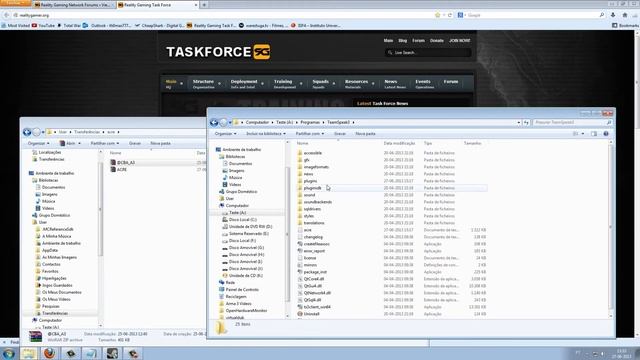Open the sound folder
Viewport: 640px width, 360px height.
pyautogui.click(x=309, y=195)
